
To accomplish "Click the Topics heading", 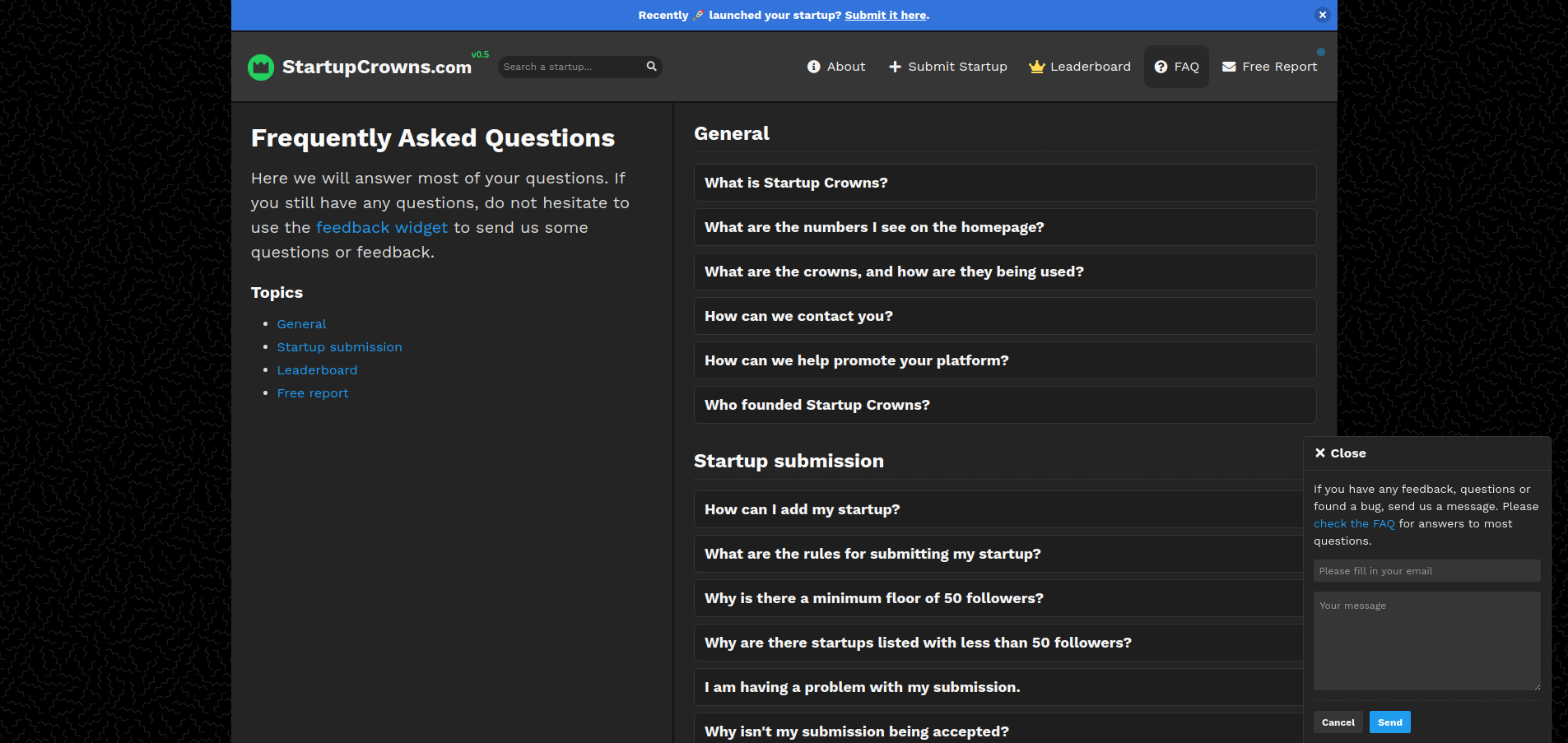I will click(x=277, y=293).
